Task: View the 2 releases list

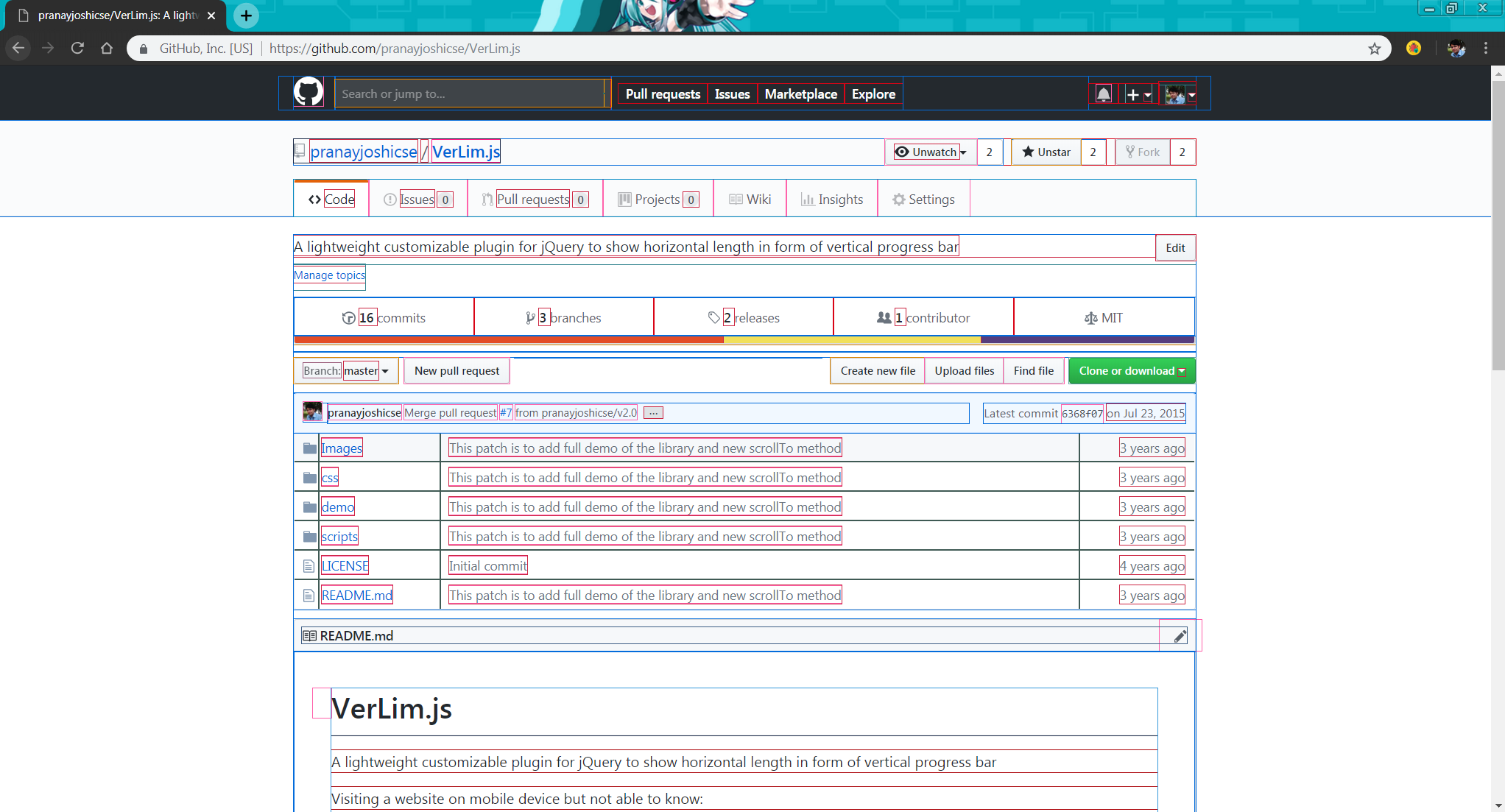Action: pyautogui.click(x=744, y=318)
